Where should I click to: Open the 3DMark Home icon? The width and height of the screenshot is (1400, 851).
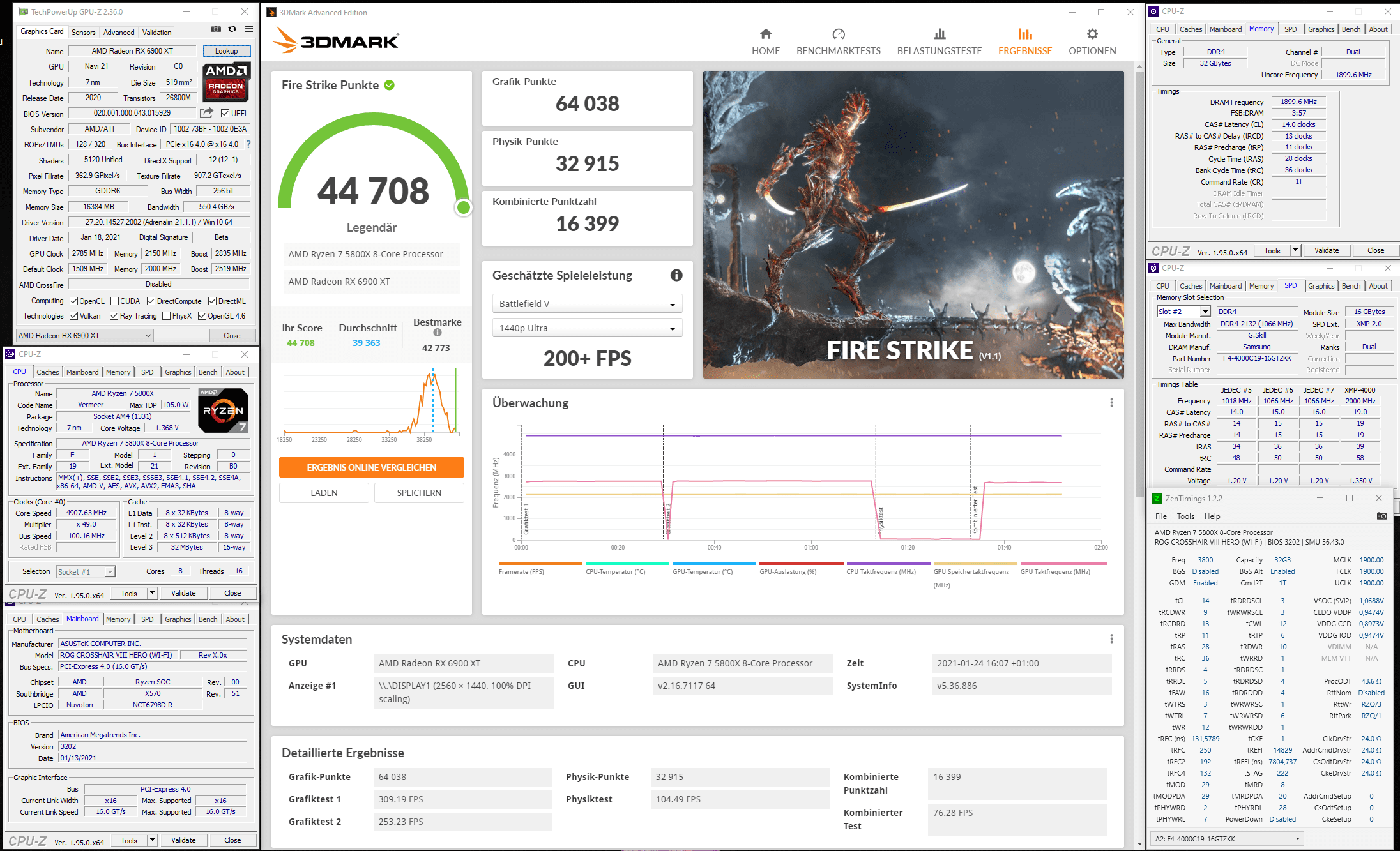[766, 34]
